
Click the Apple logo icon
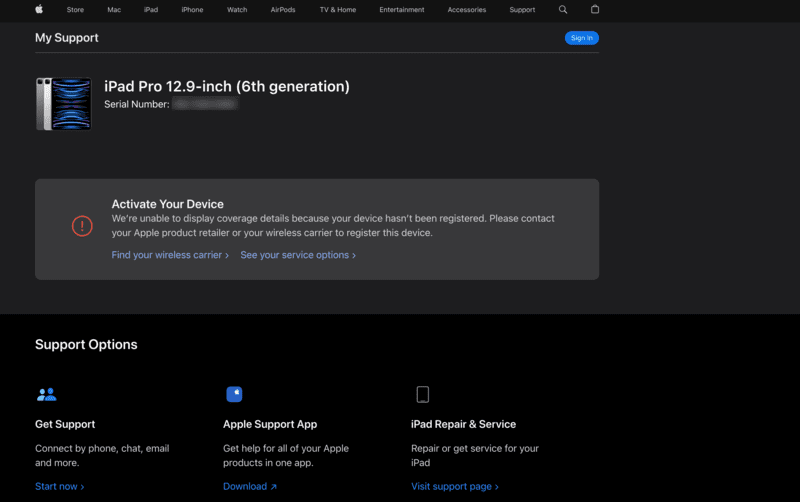(39, 9)
